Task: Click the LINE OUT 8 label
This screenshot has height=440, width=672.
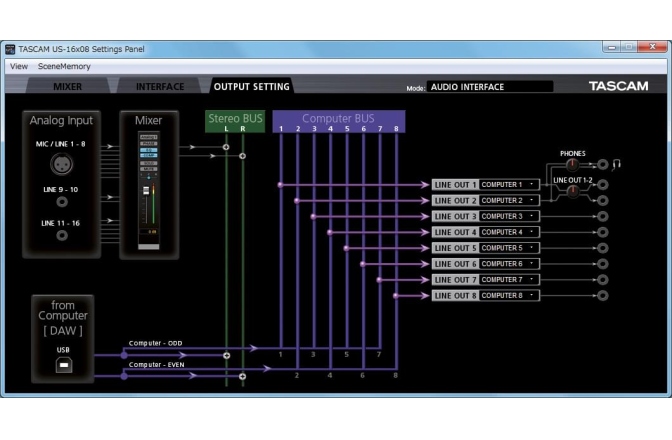Action: (455, 296)
